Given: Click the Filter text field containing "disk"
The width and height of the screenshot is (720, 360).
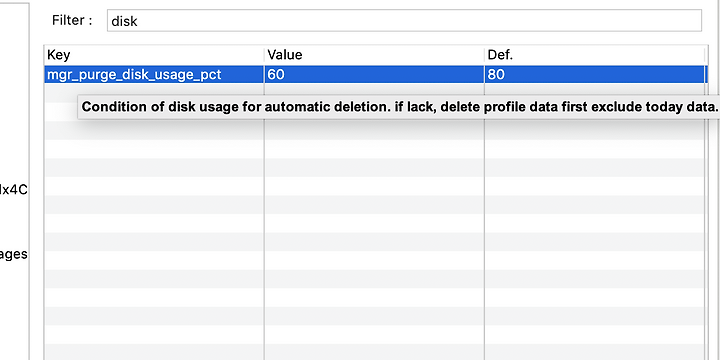Looking at the screenshot, I should [x=404, y=21].
